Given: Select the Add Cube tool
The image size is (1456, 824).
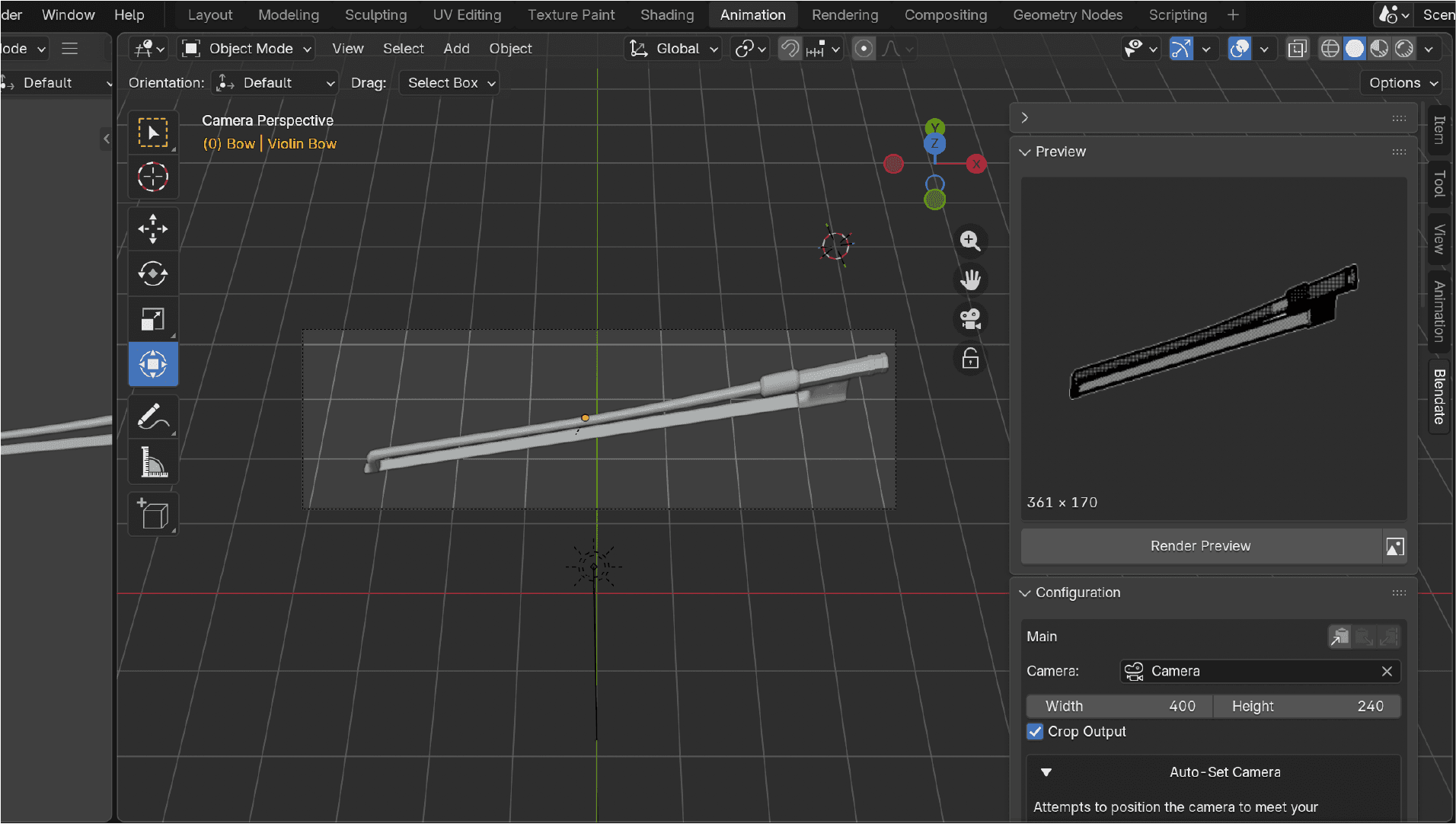Looking at the screenshot, I should pos(153,514).
